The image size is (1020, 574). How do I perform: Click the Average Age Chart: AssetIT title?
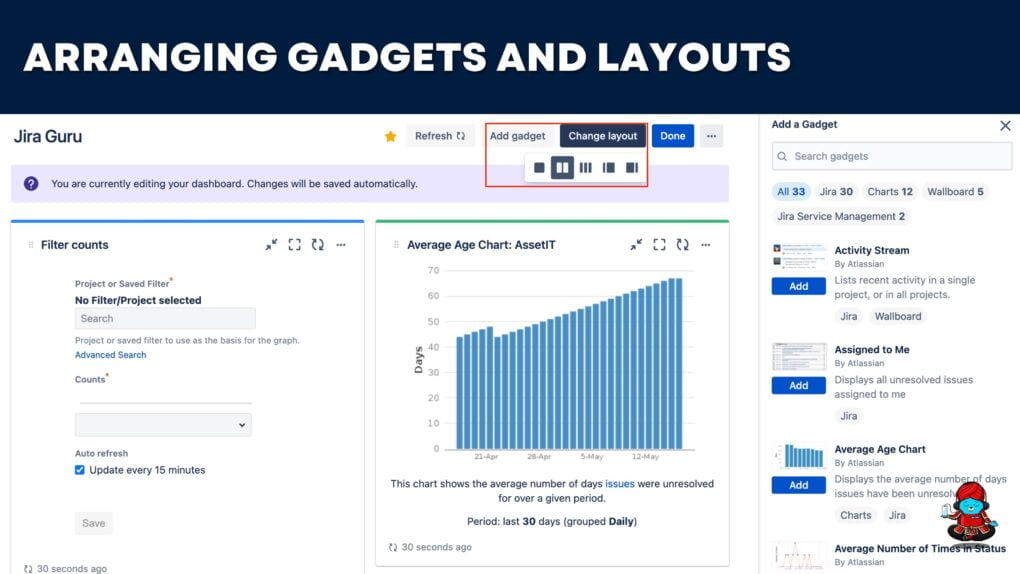pyautogui.click(x=481, y=245)
